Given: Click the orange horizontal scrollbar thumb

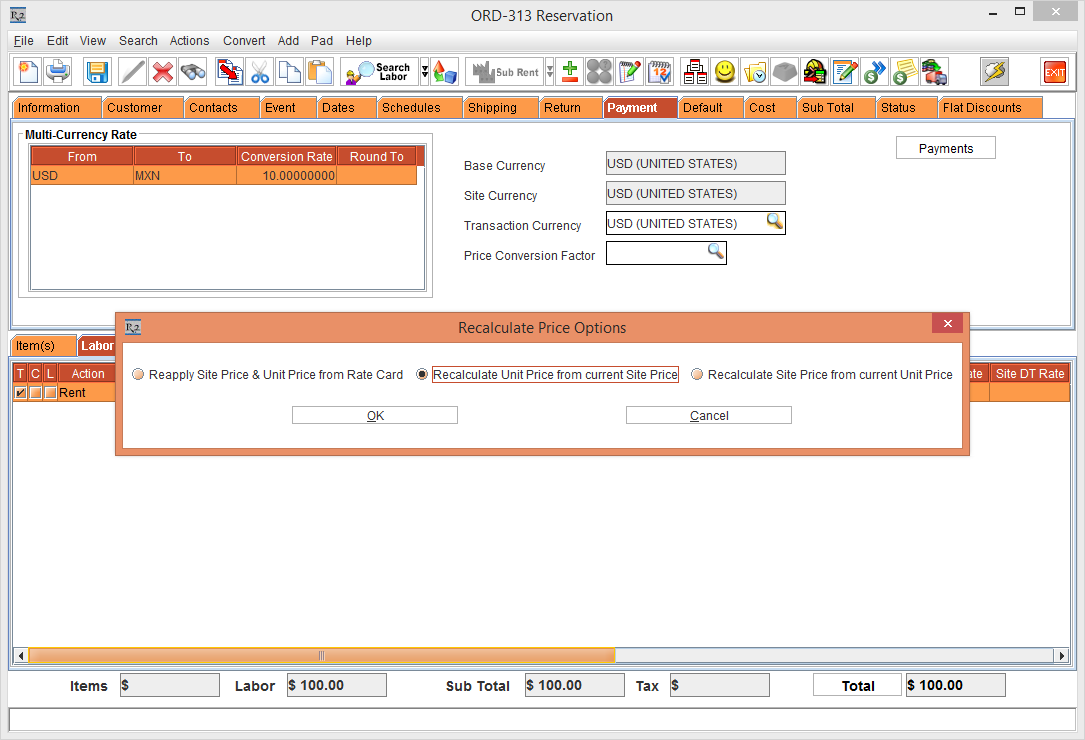Looking at the screenshot, I should [321, 656].
